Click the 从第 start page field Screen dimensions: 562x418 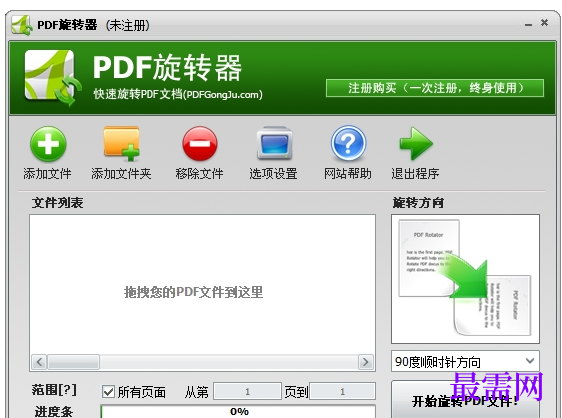[247, 391]
